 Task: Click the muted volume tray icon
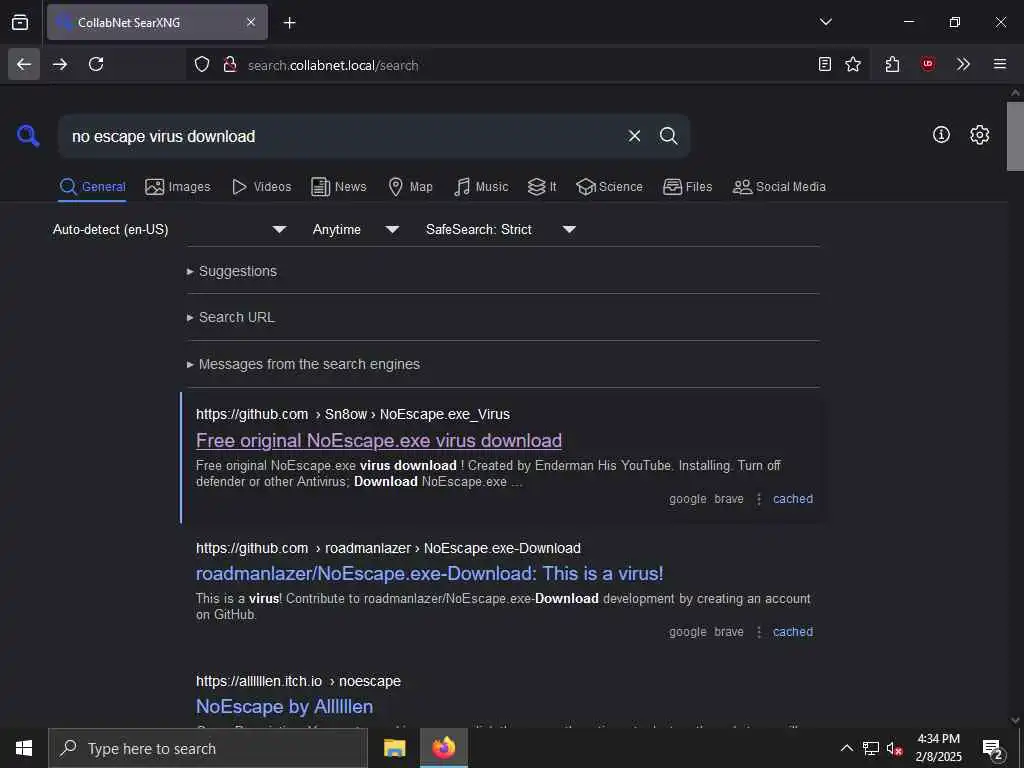click(894, 748)
